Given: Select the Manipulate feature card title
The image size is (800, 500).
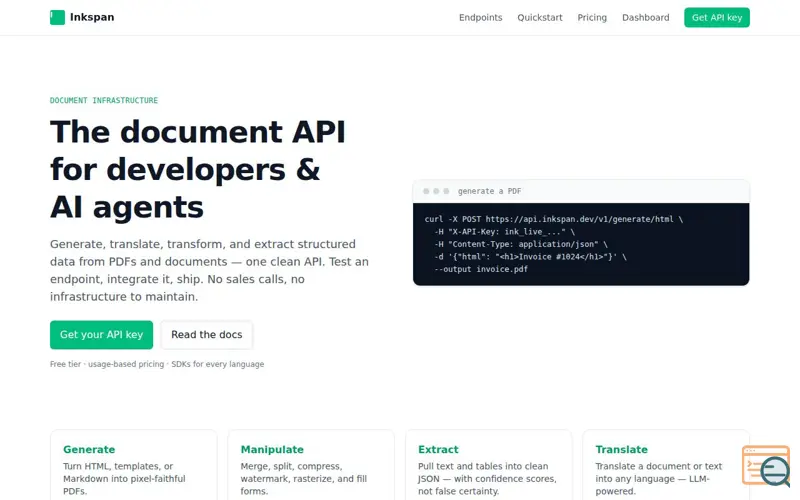Looking at the screenshot, I should [272, 449].
